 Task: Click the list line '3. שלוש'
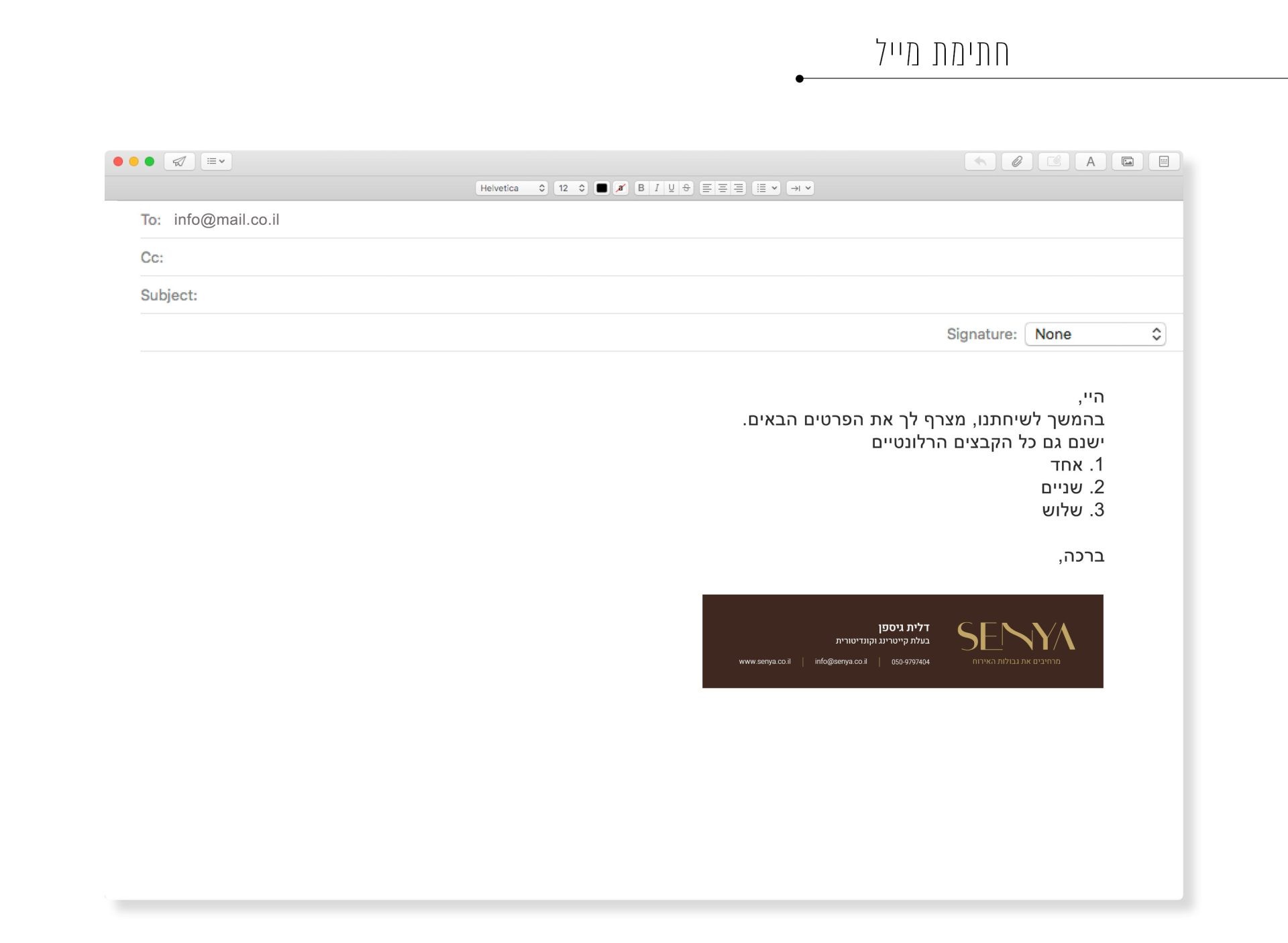click(1073, 510)
